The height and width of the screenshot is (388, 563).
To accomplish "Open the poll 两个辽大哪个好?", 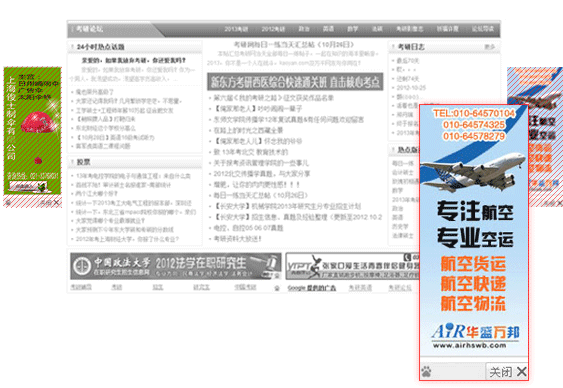I will tap(97, 194).
